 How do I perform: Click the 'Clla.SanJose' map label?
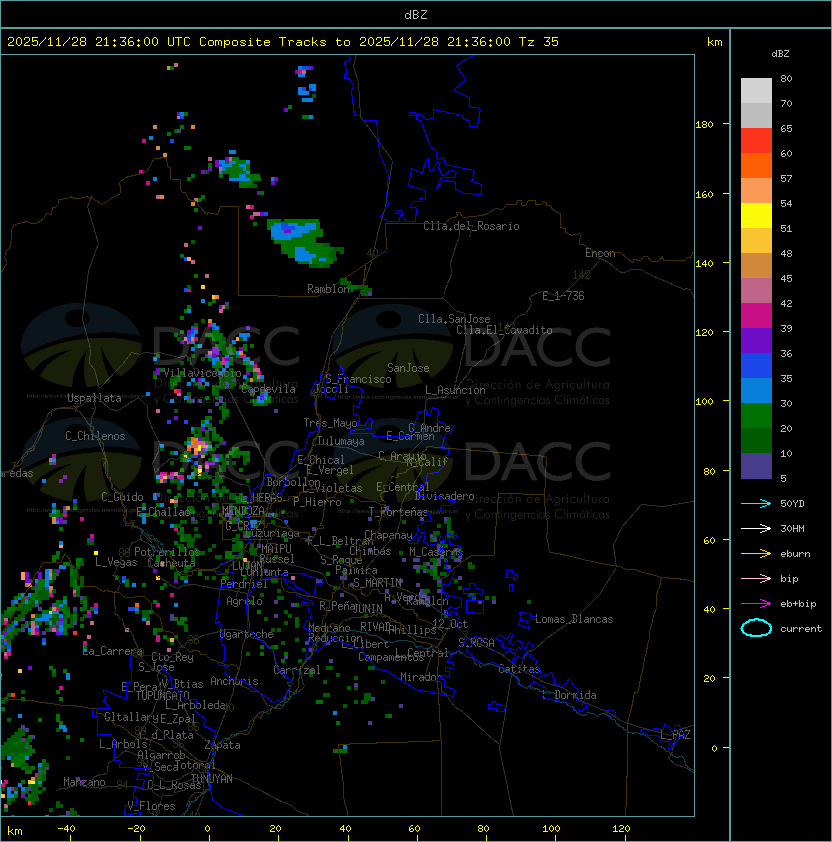(454, 319)
